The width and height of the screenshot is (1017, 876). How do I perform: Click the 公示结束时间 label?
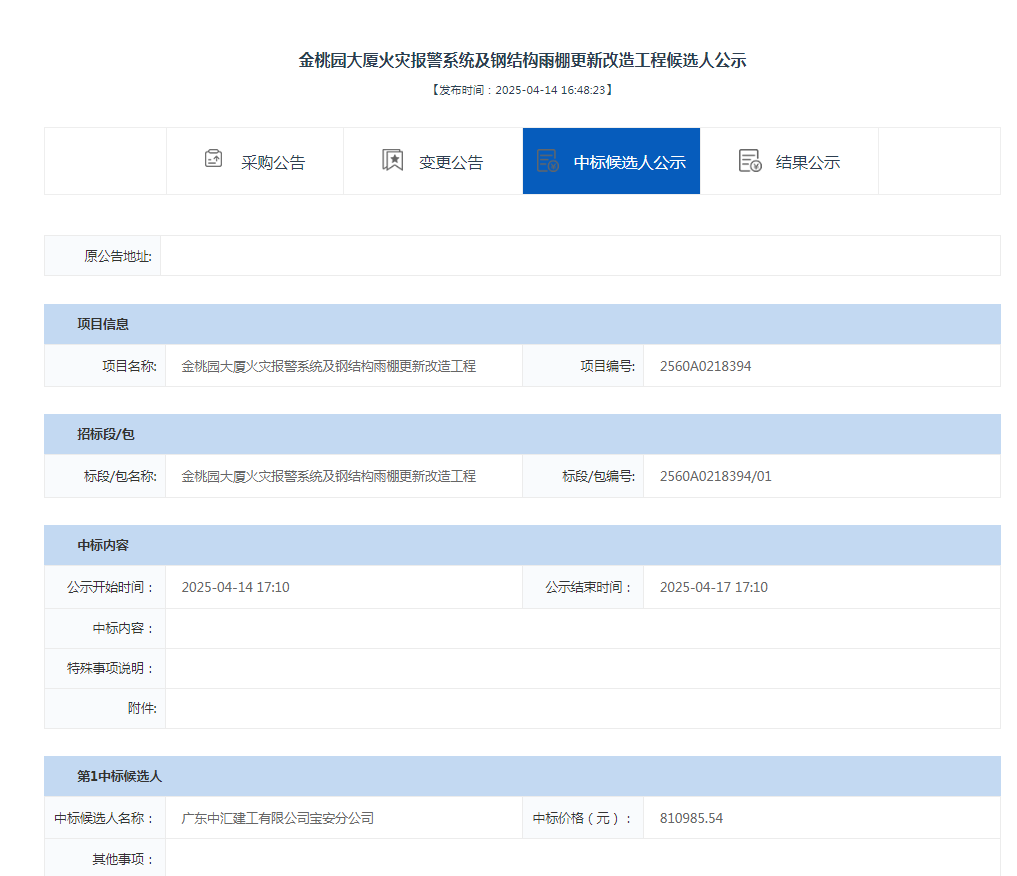point(589,587)
